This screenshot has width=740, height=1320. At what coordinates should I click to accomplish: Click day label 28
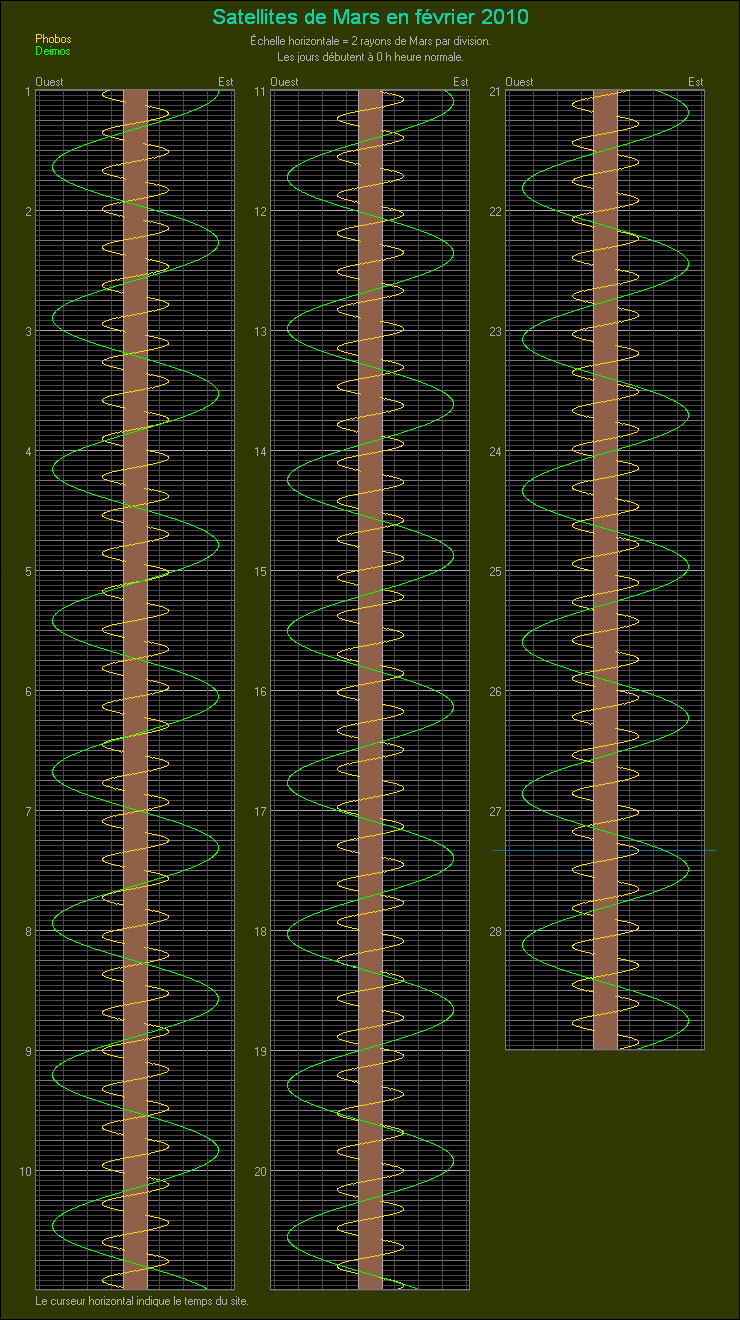494,932
